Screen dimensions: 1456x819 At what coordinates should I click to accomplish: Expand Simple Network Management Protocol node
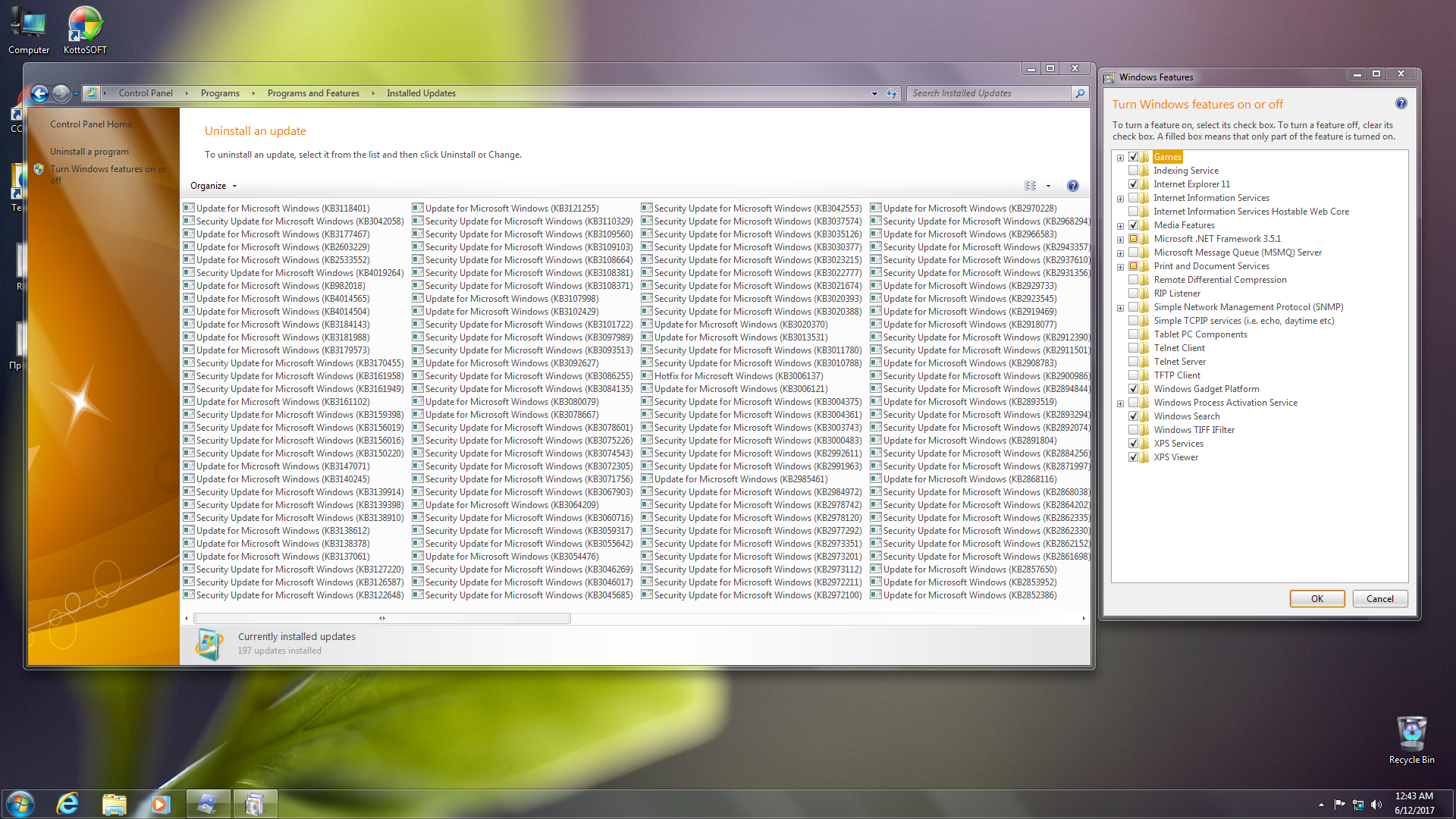click(1120, 308)
